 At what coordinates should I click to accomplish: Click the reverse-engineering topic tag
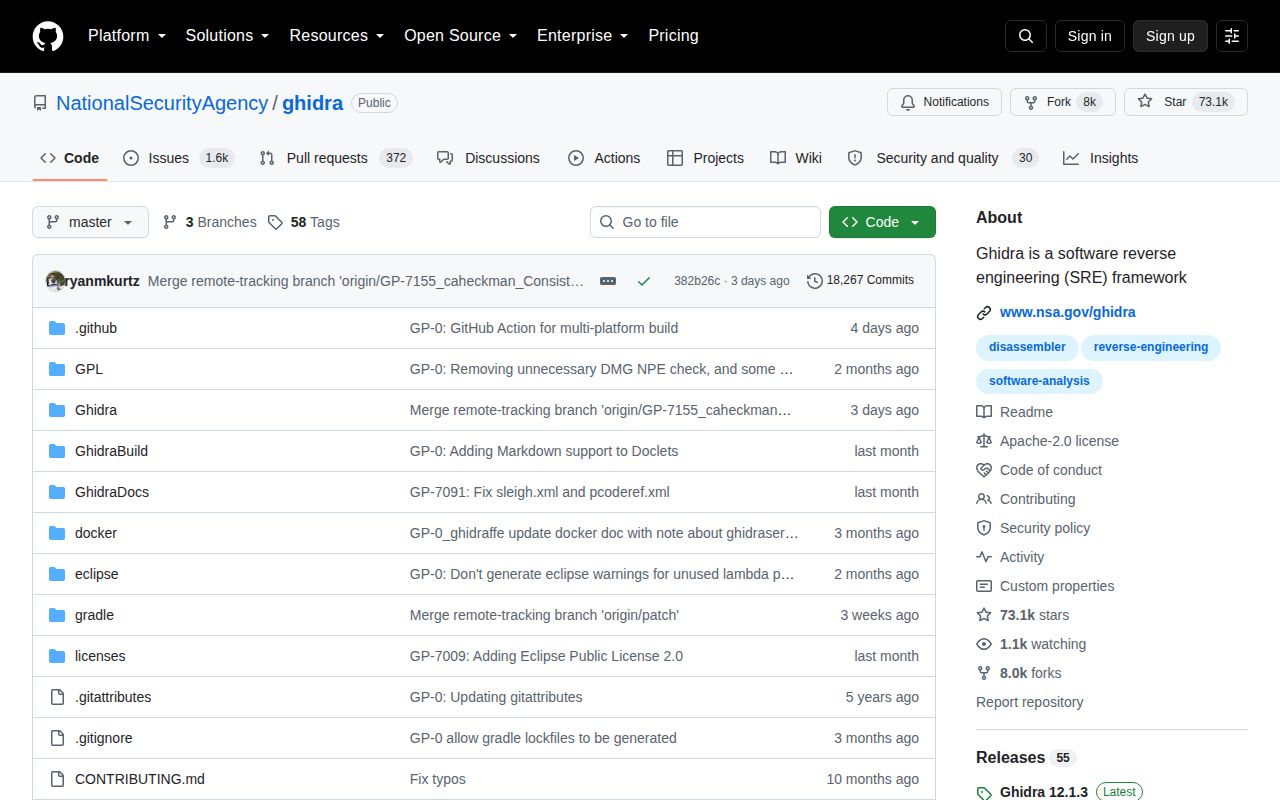click(x=1151, y=347)
